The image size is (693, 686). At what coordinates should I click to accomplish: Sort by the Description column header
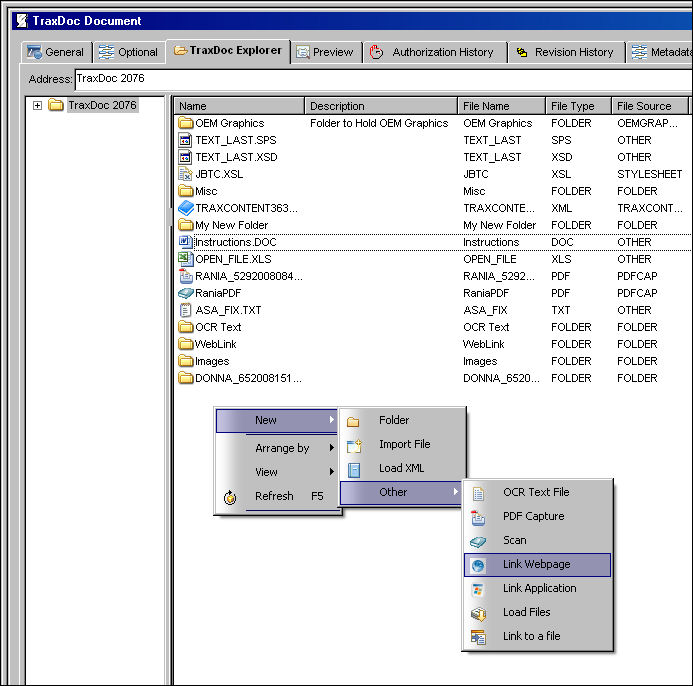(381, 106)
